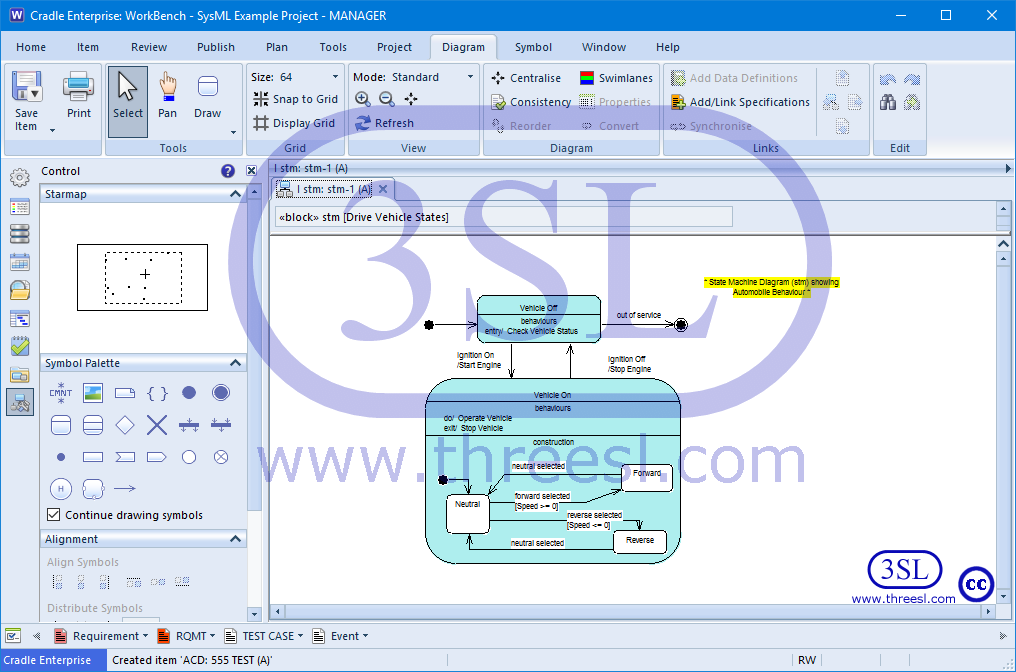The height and width of the screenshot is (672, 1016).
Task: Select the curly braces symbol in palette
Action: (157, 393)
